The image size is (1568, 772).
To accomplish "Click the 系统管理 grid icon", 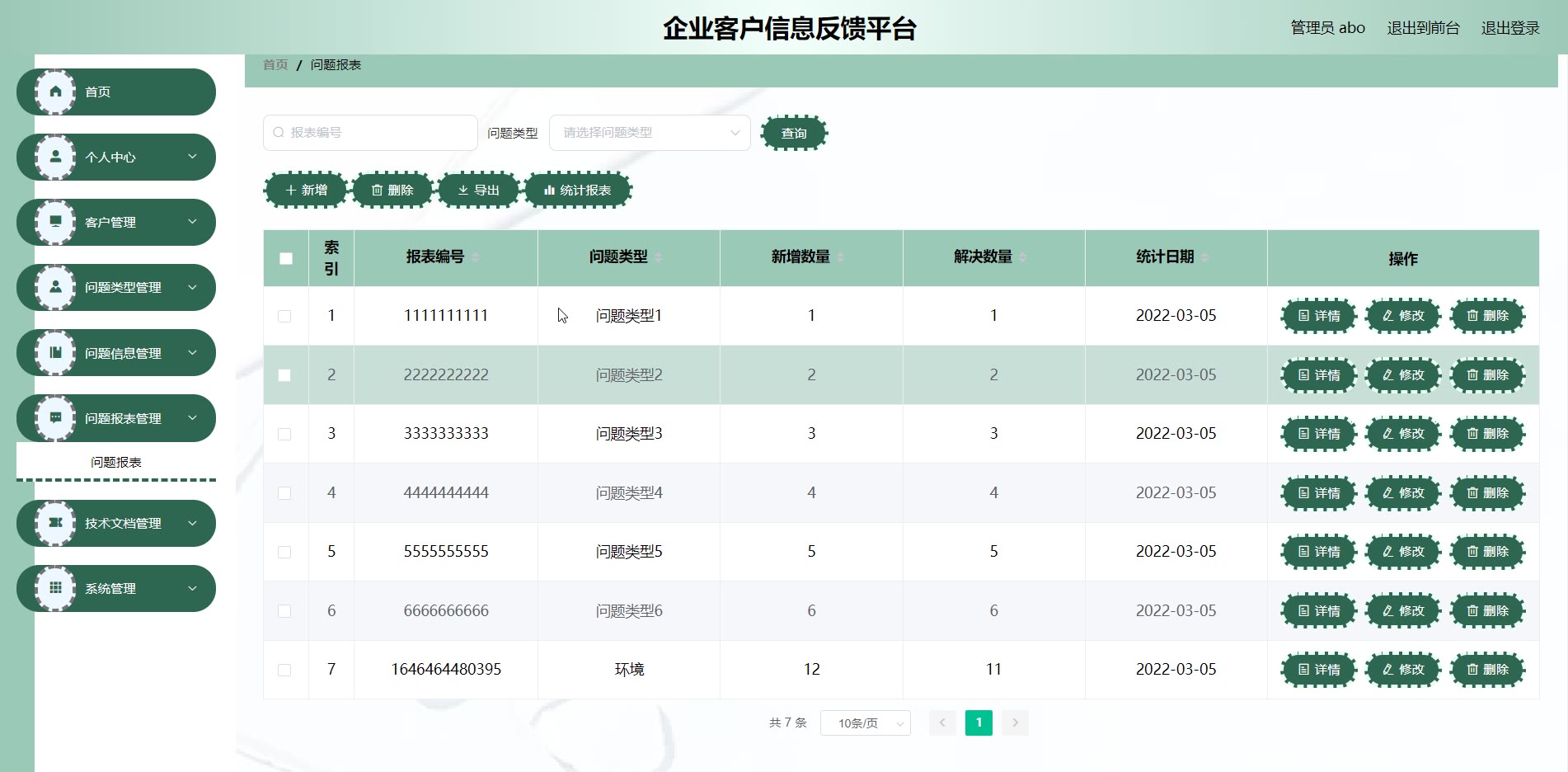I will point(55,588).
